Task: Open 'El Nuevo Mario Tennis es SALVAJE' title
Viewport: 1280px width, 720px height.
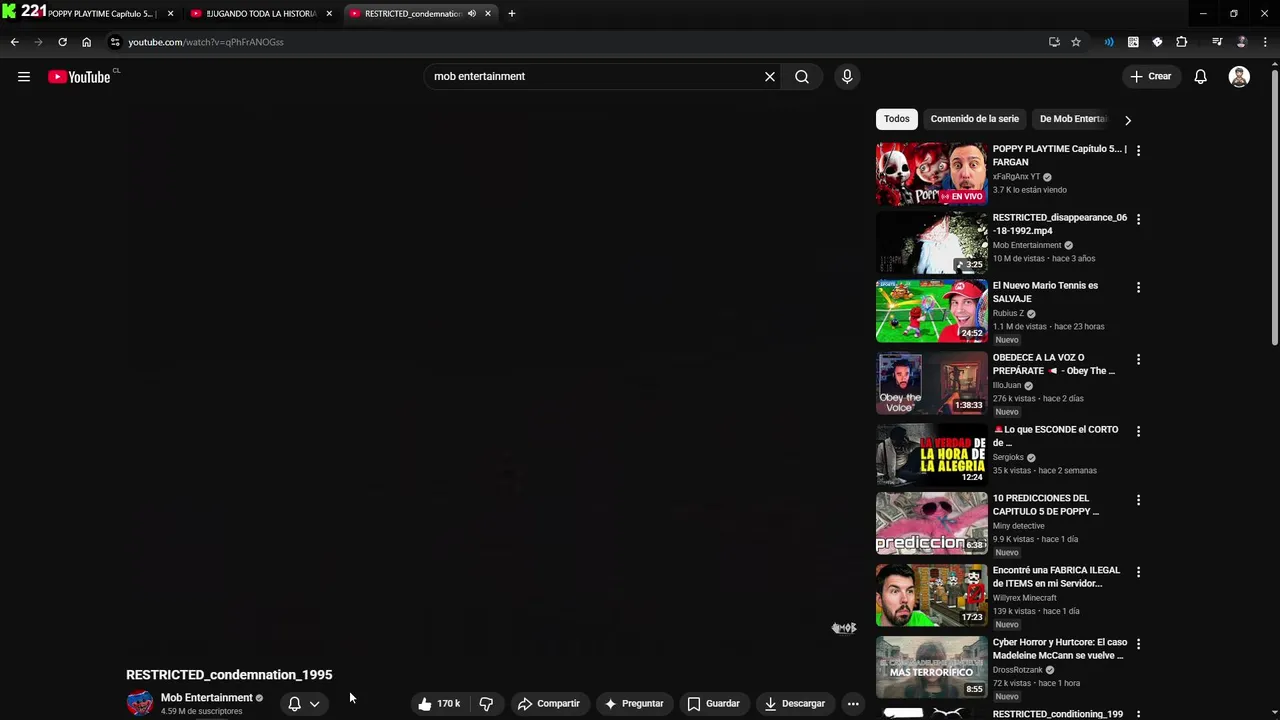Action: coord(1045,292)
